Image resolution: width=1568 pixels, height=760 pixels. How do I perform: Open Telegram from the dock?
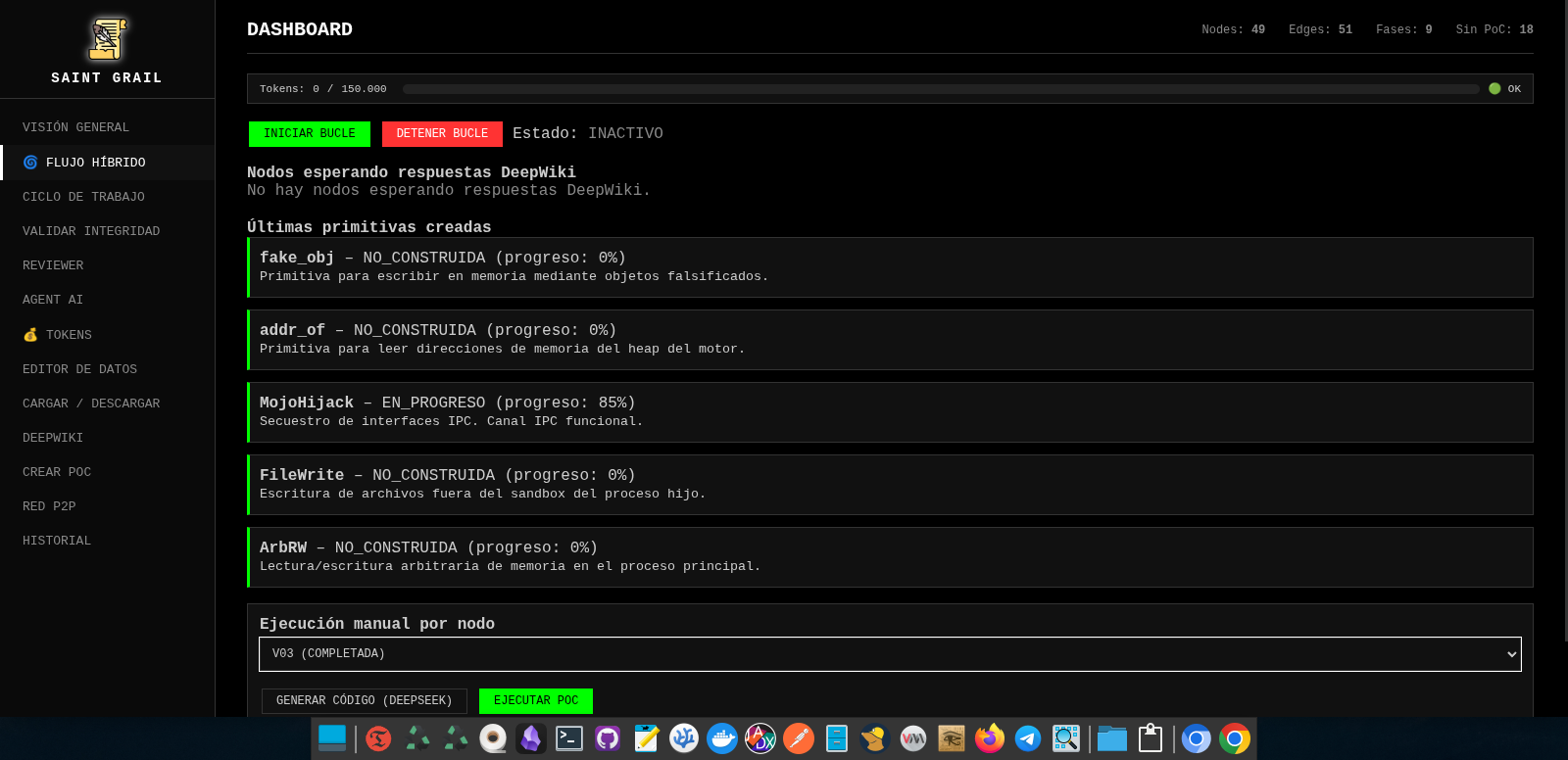click(x=1028, y=738)
